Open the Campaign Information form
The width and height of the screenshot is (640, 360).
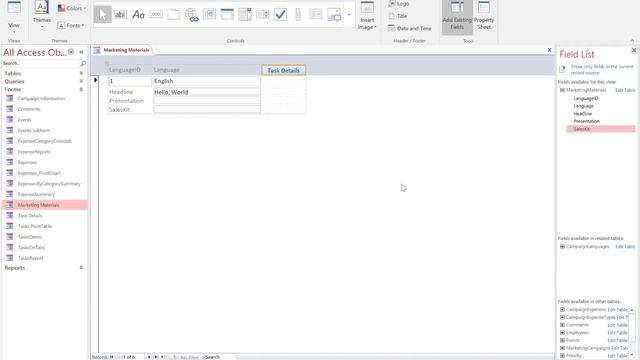pos(41,98)
